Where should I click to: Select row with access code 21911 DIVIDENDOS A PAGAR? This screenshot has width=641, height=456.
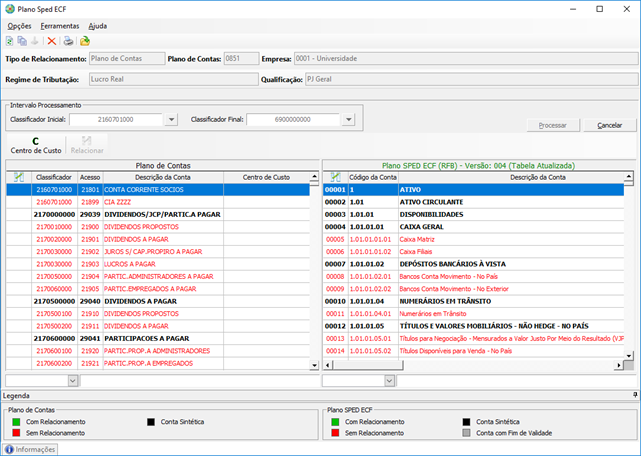(158, 326)
